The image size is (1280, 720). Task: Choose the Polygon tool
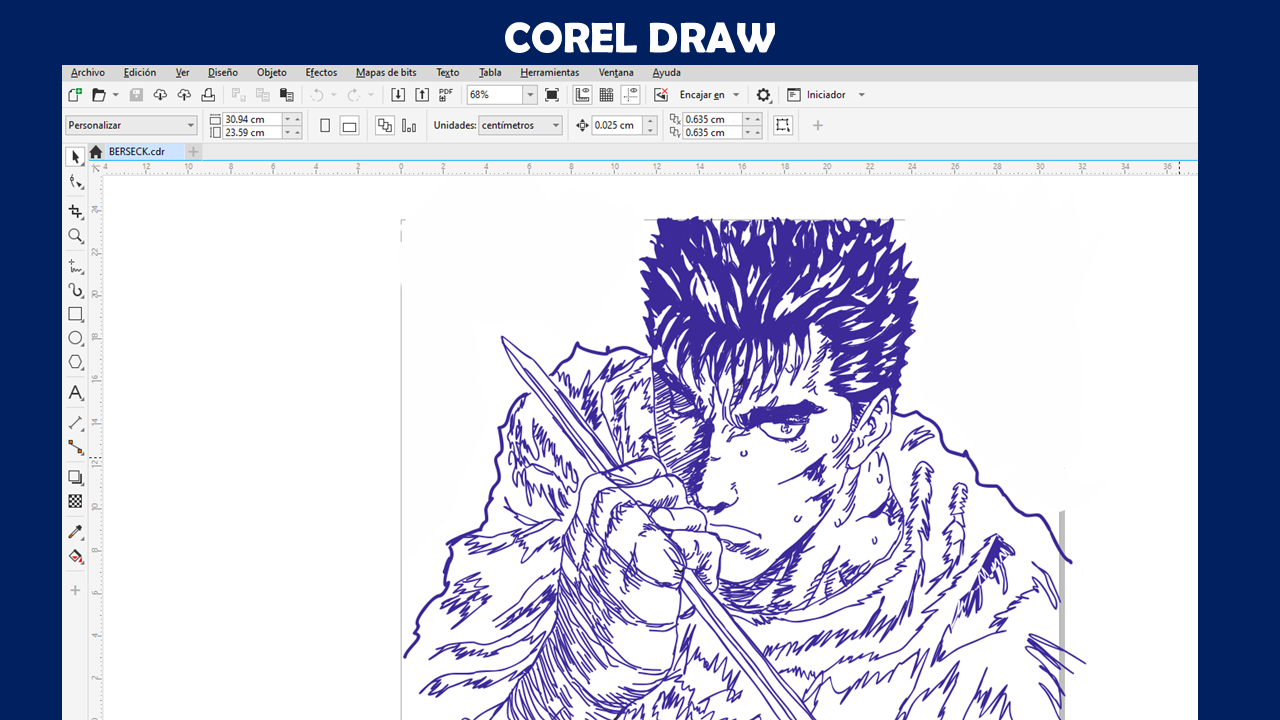tap(75, 362)
